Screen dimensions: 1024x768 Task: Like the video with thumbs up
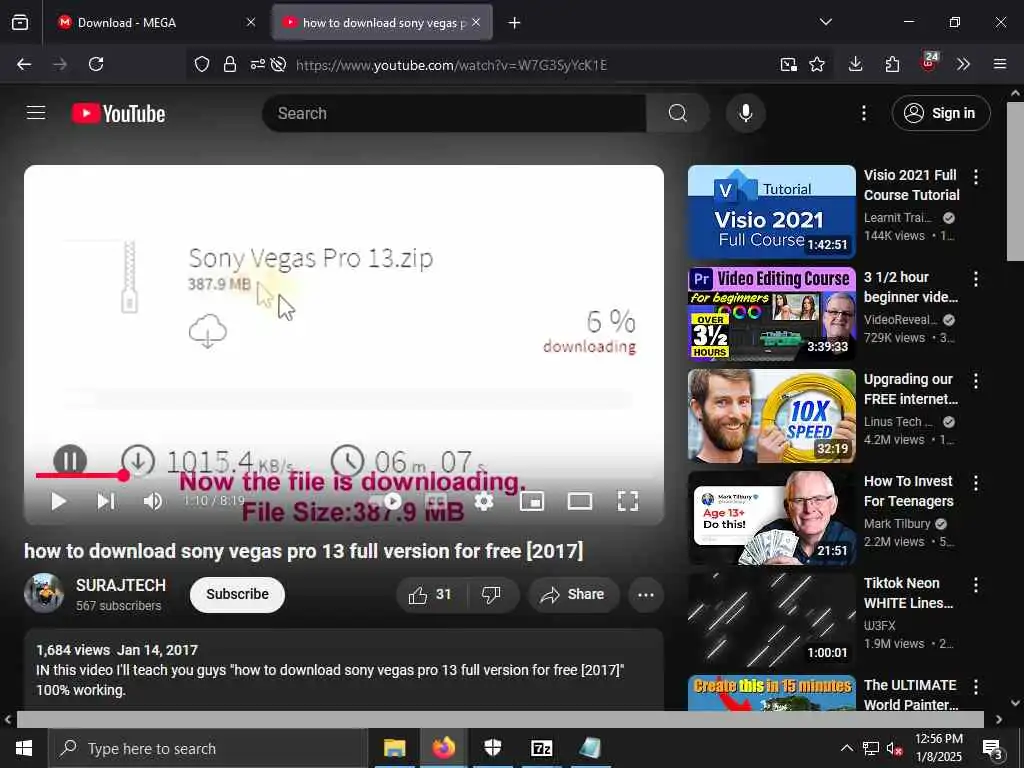[430, 594]
